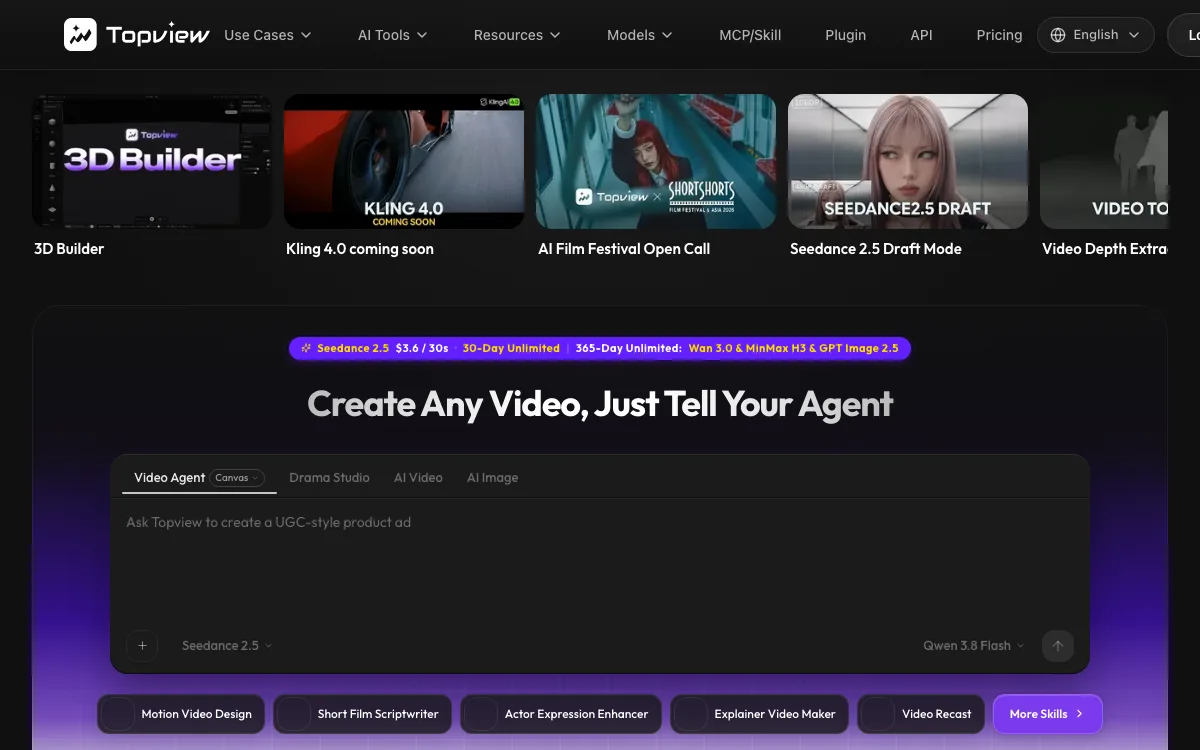The height and width of the screenshot is (750, 1200).
Task: Open the Kling 4.0 coming soon thumbnail
Action: tap(404, 162)
